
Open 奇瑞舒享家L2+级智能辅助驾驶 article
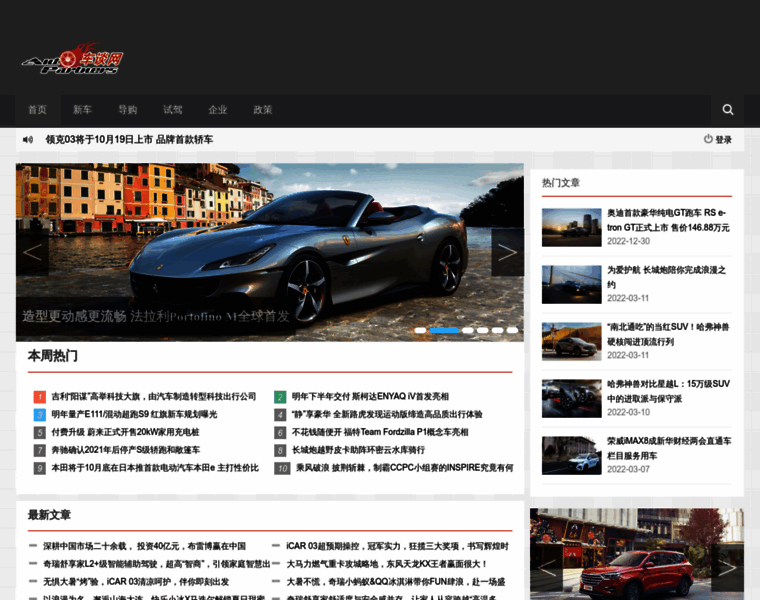[x=157, y=564]
